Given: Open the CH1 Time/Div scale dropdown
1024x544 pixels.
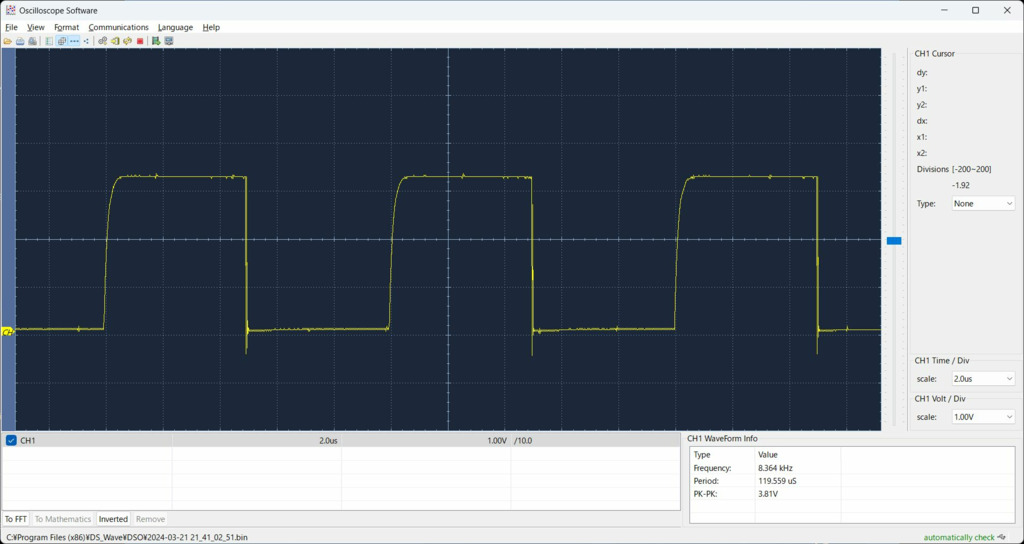Looking at the screenshot, I should pyautogui.click(x=983, y=379).
